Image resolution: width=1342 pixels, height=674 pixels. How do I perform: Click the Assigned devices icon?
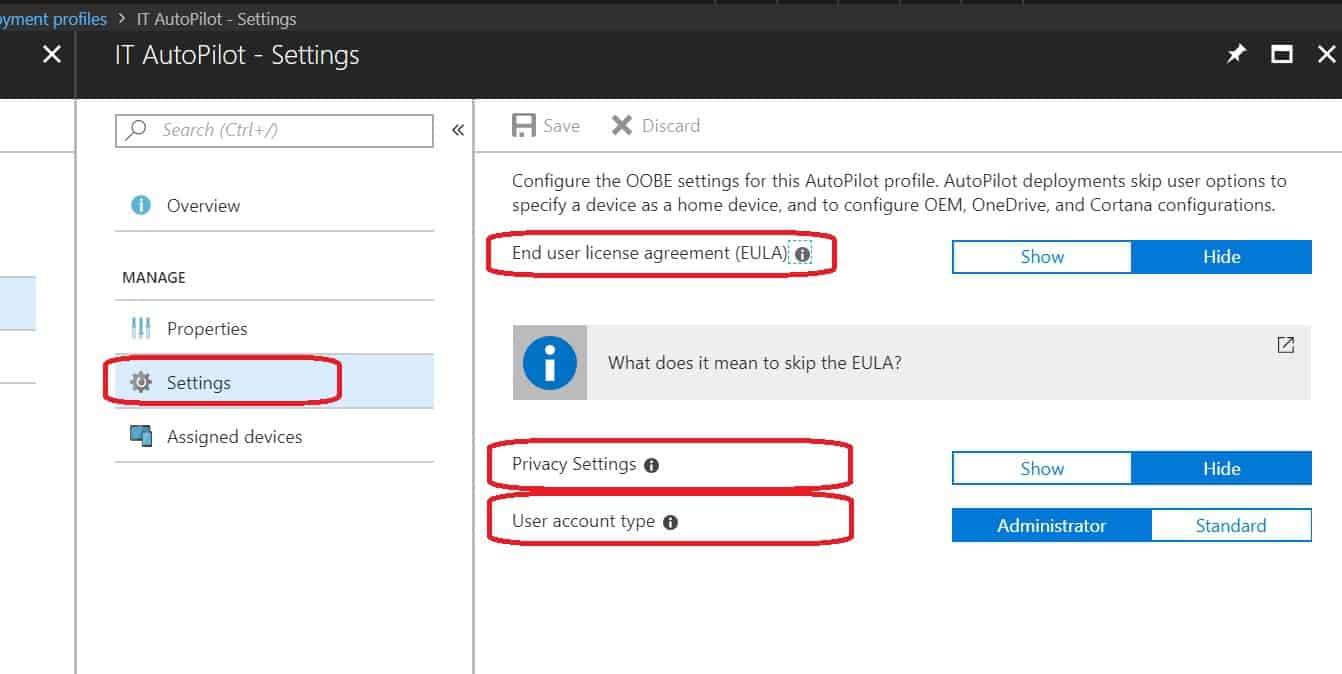point(141,436)
